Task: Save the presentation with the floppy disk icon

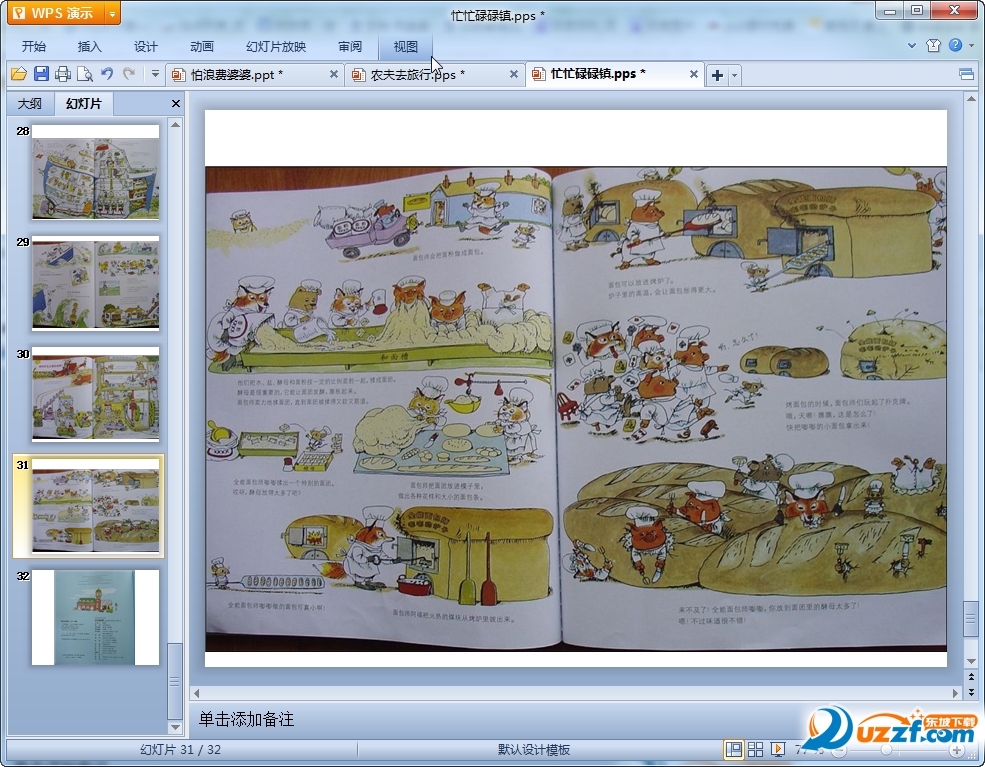Action: pos(41,74)
